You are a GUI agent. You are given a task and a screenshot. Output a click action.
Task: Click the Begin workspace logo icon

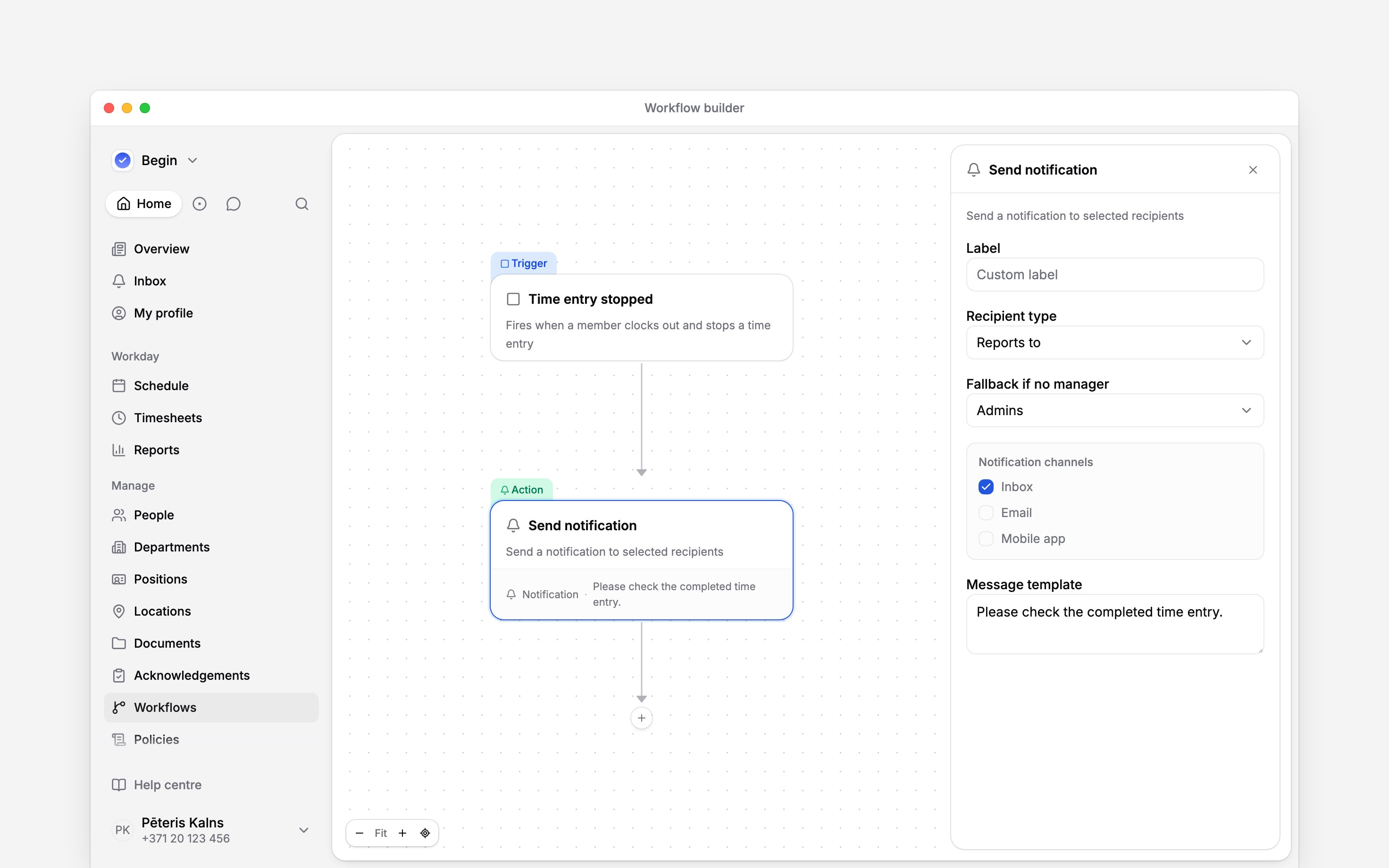point(123,160)
